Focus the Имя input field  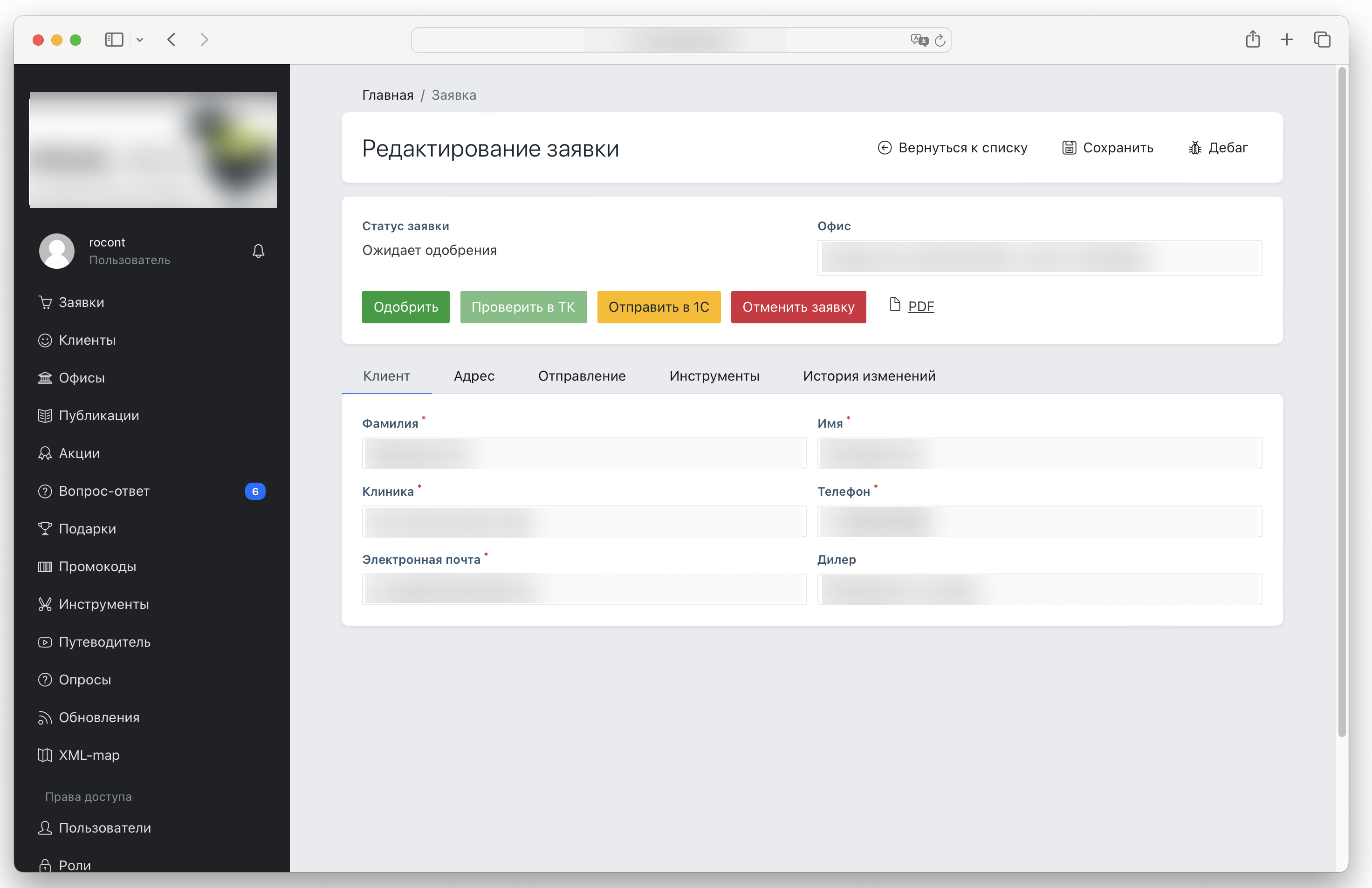[x=1039, y=453]
